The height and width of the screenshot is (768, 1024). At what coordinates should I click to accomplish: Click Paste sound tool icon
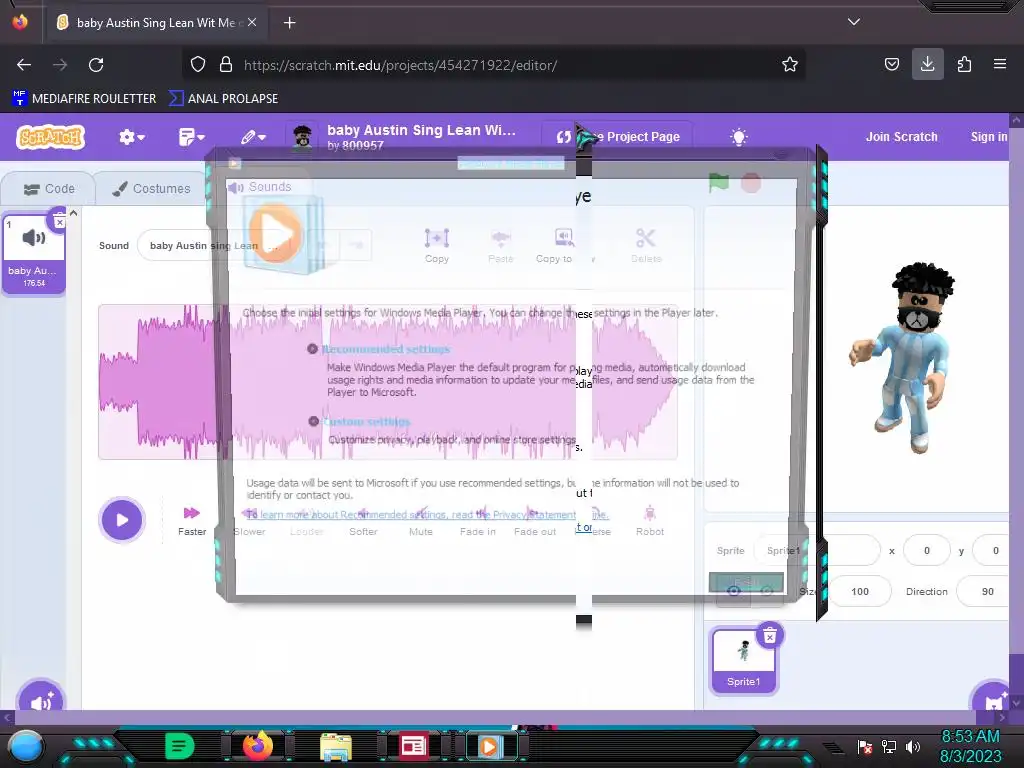501,245
